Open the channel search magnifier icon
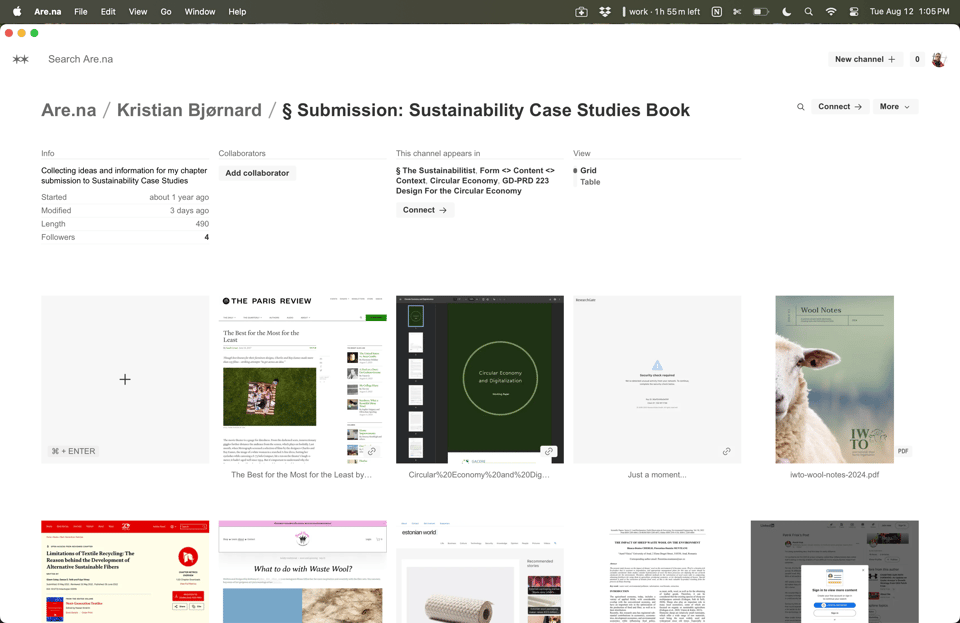This screenshot has height=623, width=960. click(800, 106)
